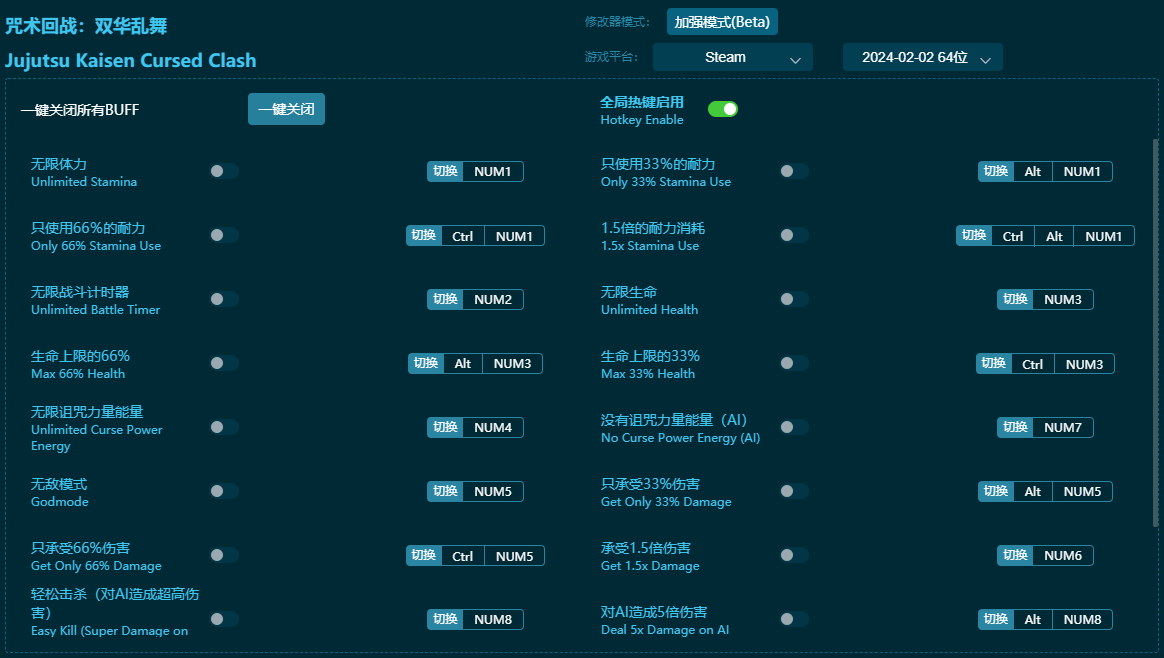Click the 无限体力 Unlimited Stamina label
The width and height of the screenshot is (1164, 658).
point(84,172)
